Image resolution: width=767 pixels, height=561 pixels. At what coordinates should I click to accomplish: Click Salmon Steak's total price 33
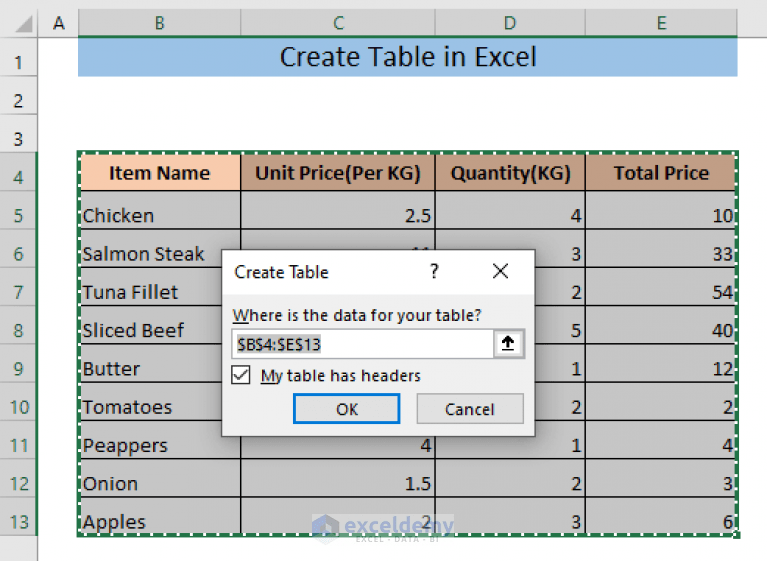click(661, 248)
